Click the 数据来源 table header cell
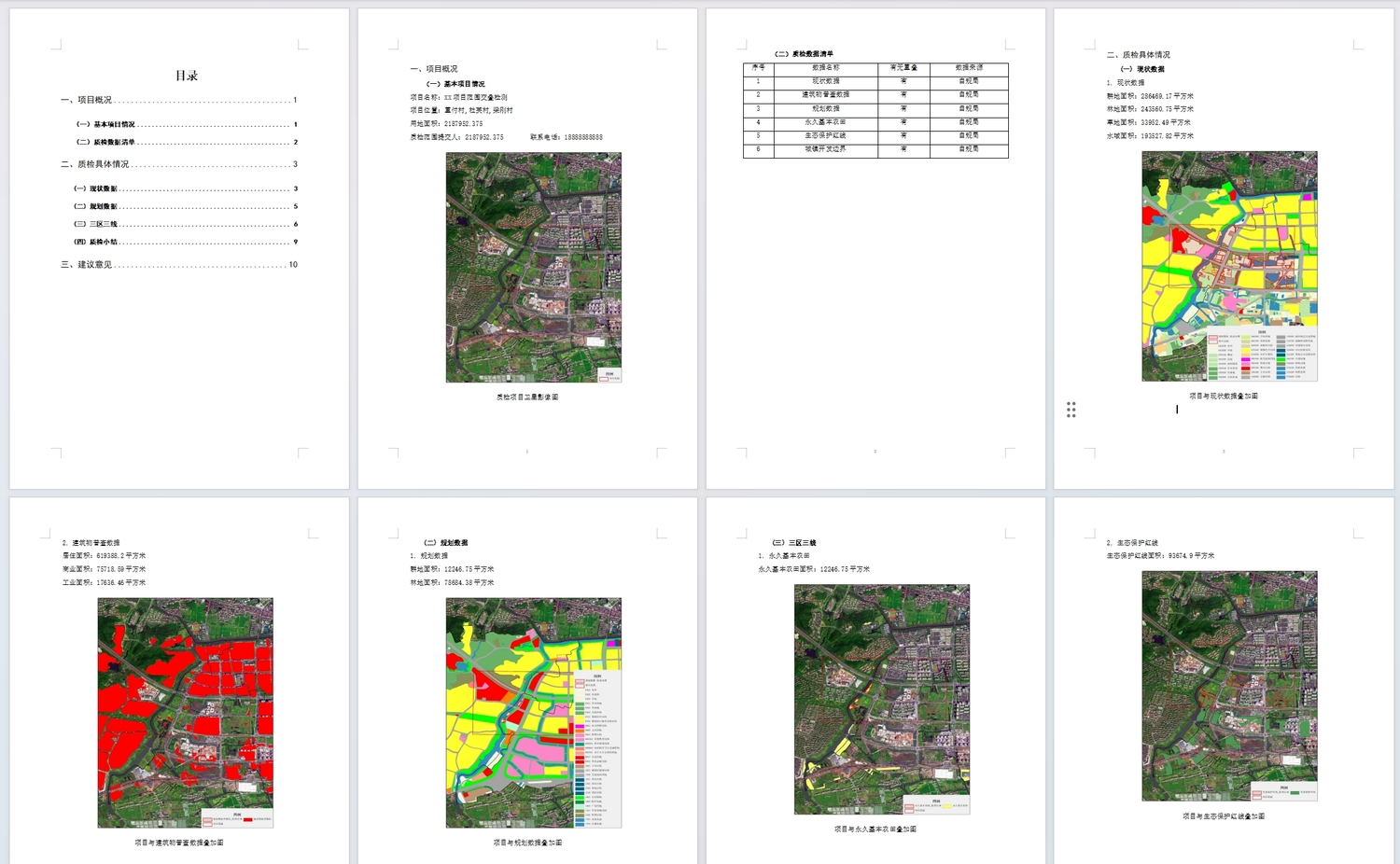The image size is (1400, 864). (x=969, y=68)
